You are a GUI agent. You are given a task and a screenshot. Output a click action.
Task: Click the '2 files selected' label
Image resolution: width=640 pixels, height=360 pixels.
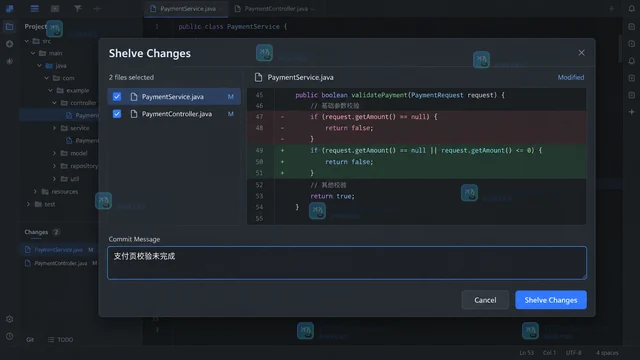131,77
